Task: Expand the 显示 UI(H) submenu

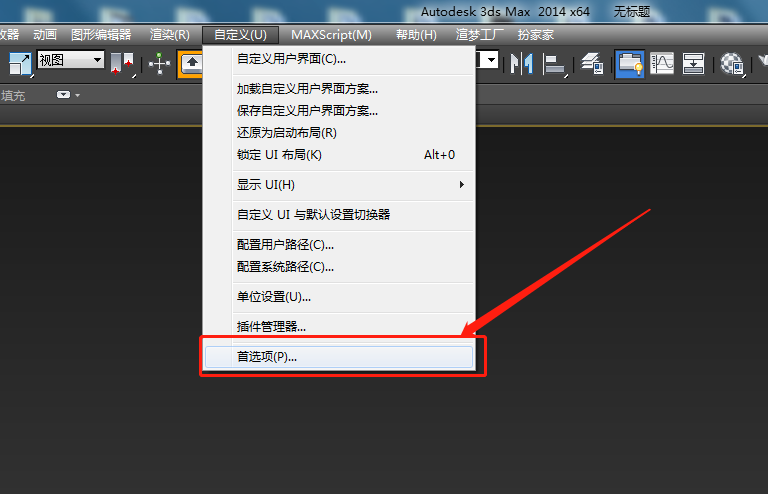Action: click(x=339, y=185)
